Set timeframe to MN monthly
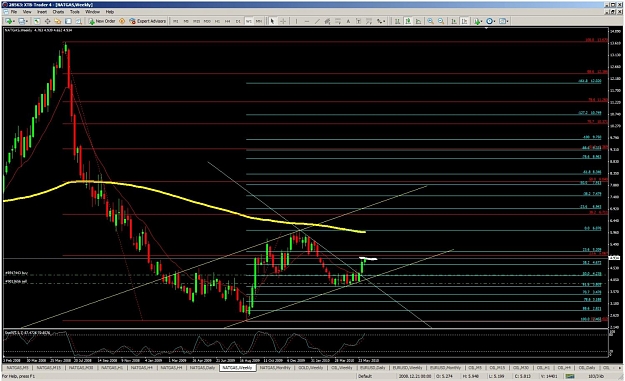 click(x=259, y=21)
